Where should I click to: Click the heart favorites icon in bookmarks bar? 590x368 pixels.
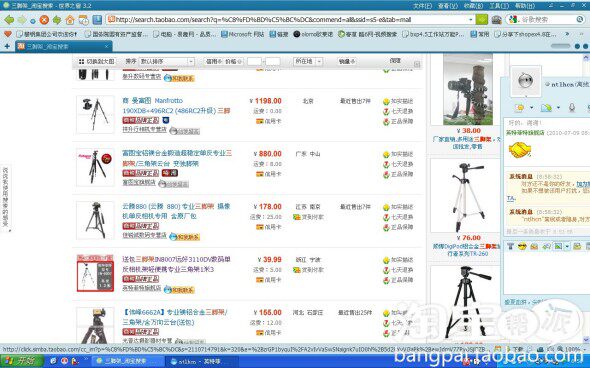click(8, 34)
